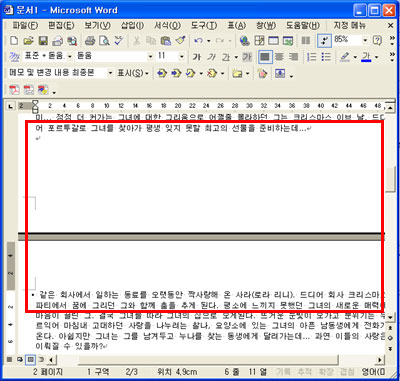Toggle italic formatting button

pyautogui.click(x=211, y=57)
